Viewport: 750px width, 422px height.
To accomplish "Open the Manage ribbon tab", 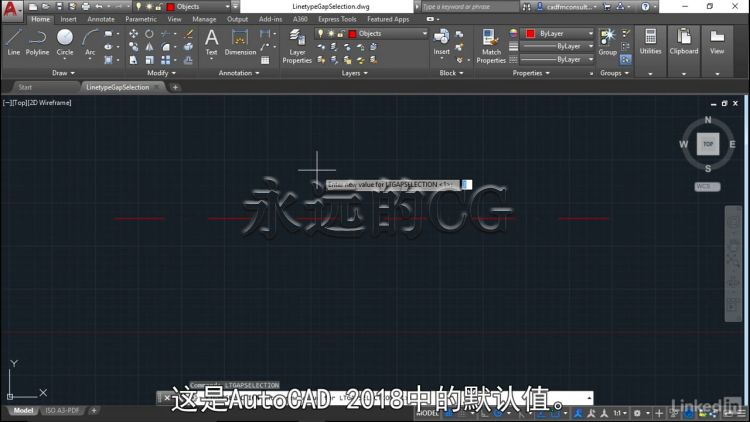I will pos(204,19).
